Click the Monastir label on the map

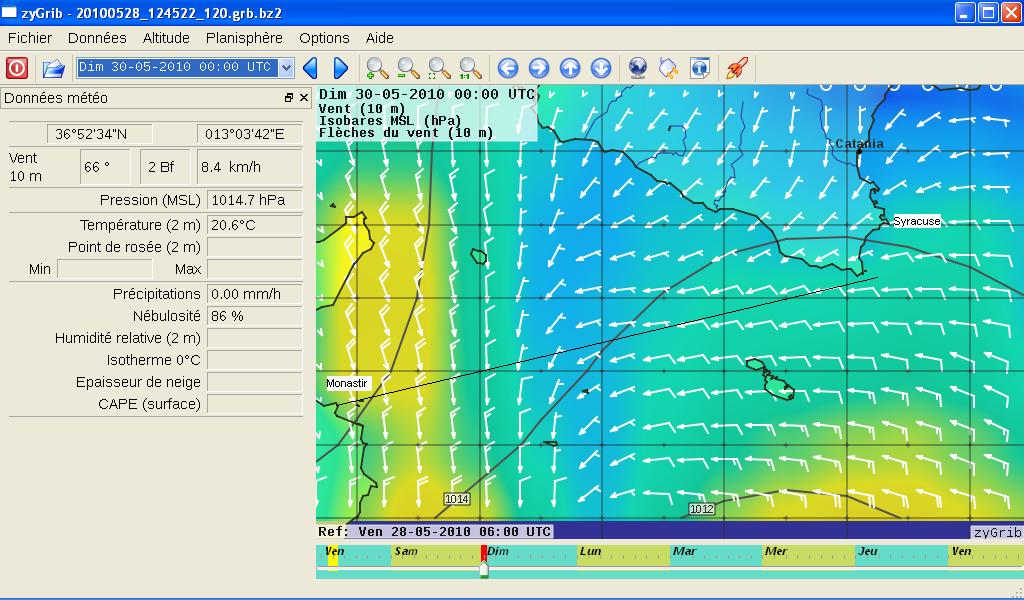click(x=347, y=383)
